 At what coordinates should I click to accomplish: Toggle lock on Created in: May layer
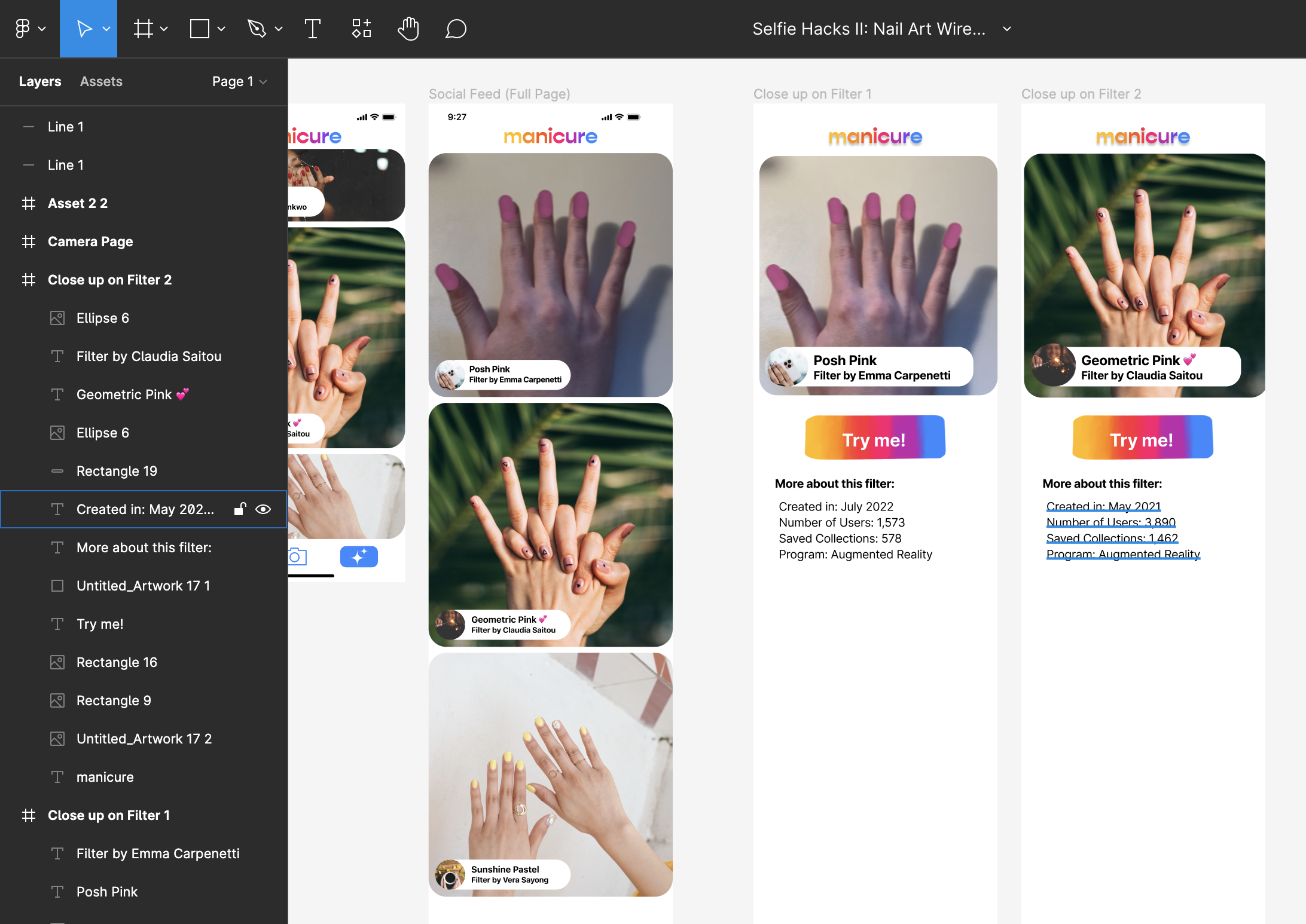point(240,509)
